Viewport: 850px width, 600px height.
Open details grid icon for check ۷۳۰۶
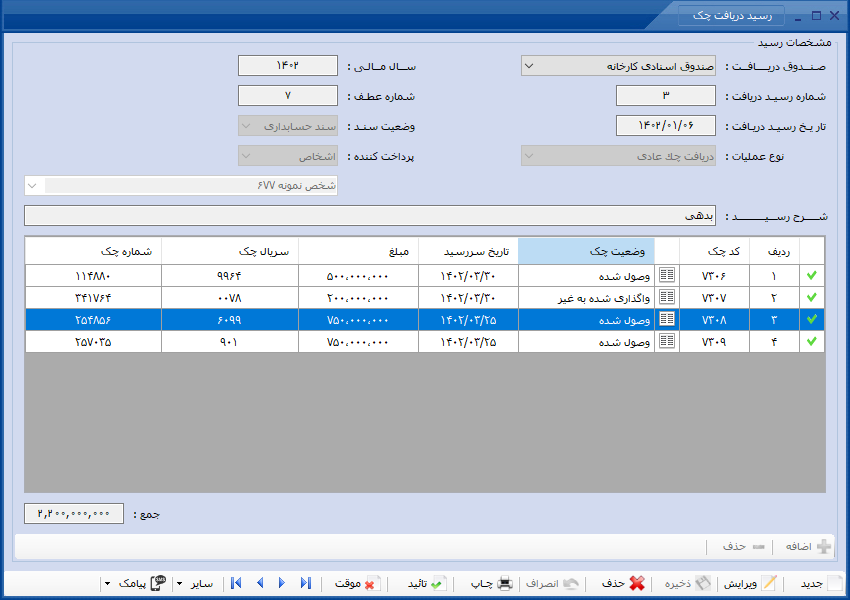click(667, 275)
